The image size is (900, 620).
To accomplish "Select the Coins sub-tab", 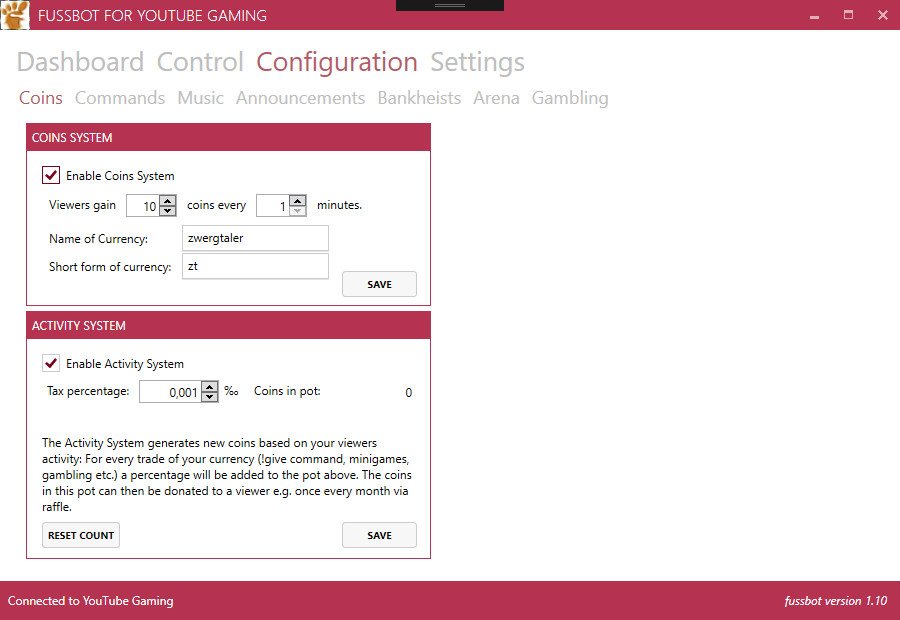I will [41, 98].
